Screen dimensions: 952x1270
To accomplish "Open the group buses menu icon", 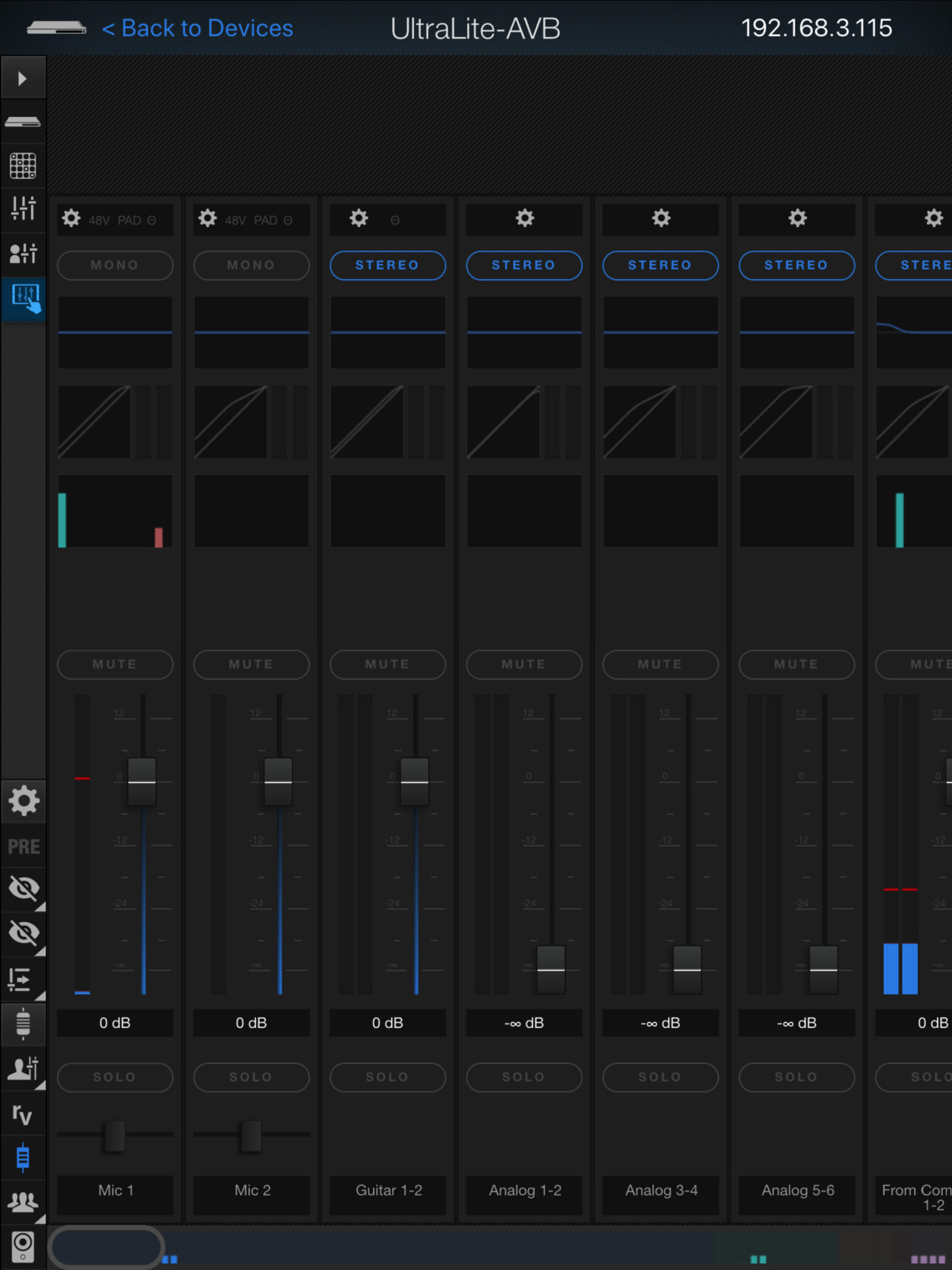I will pyautogui.click(x=23, y=1203).
